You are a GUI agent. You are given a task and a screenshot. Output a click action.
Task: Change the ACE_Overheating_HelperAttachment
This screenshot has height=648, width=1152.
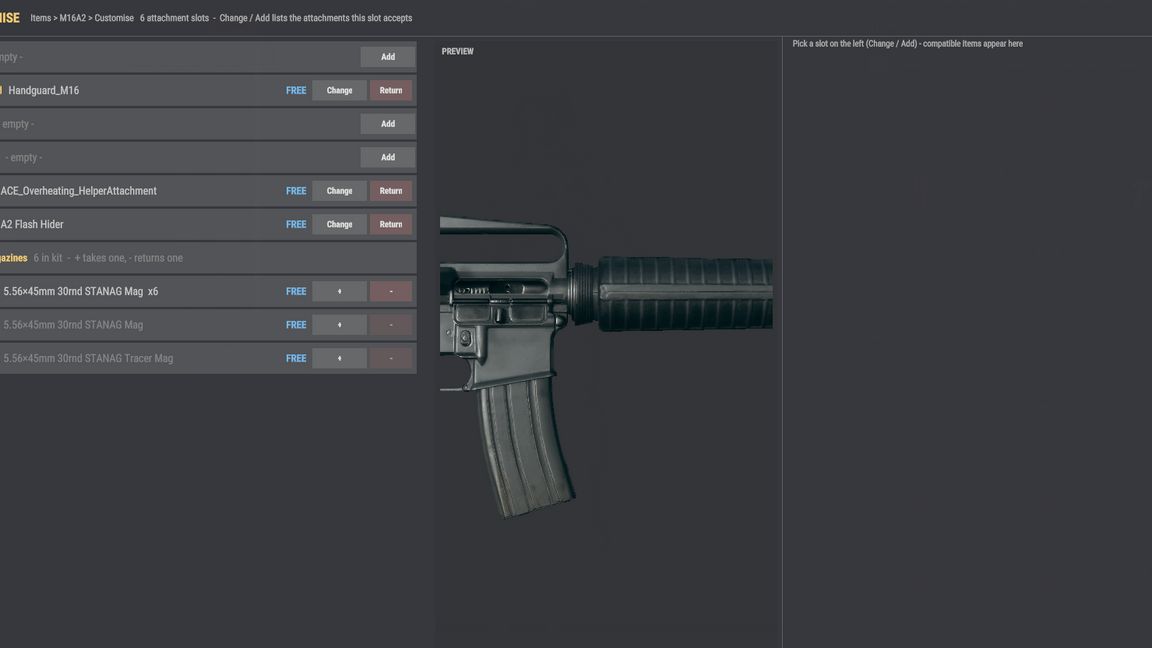coord(339,191)
